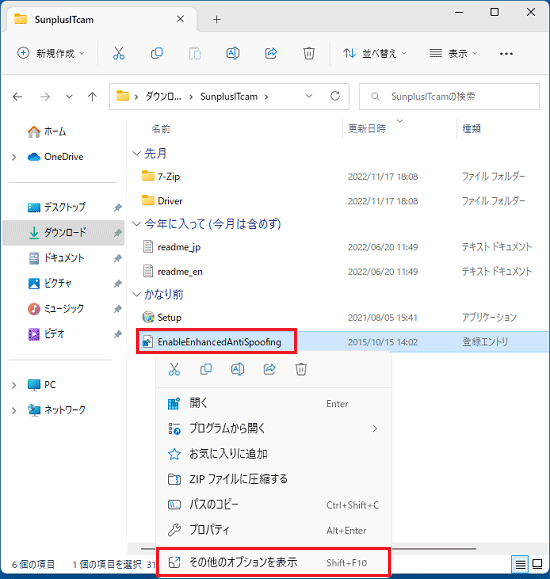Open the 表示 view dropdown
Image resolution: width=550 pixels, height=579 pixels.
pos(453,54)
